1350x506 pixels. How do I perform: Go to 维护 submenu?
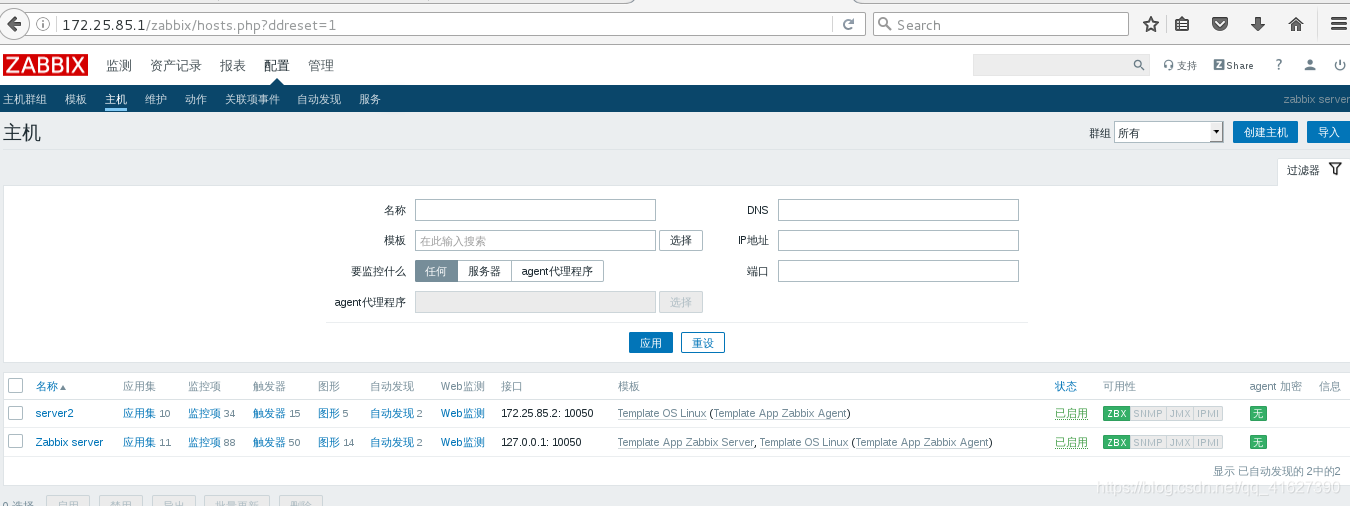tap(156, 99)
